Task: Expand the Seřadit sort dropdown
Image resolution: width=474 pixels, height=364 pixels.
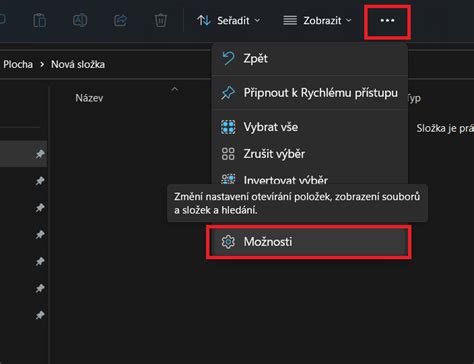Action: click(229, 21)
